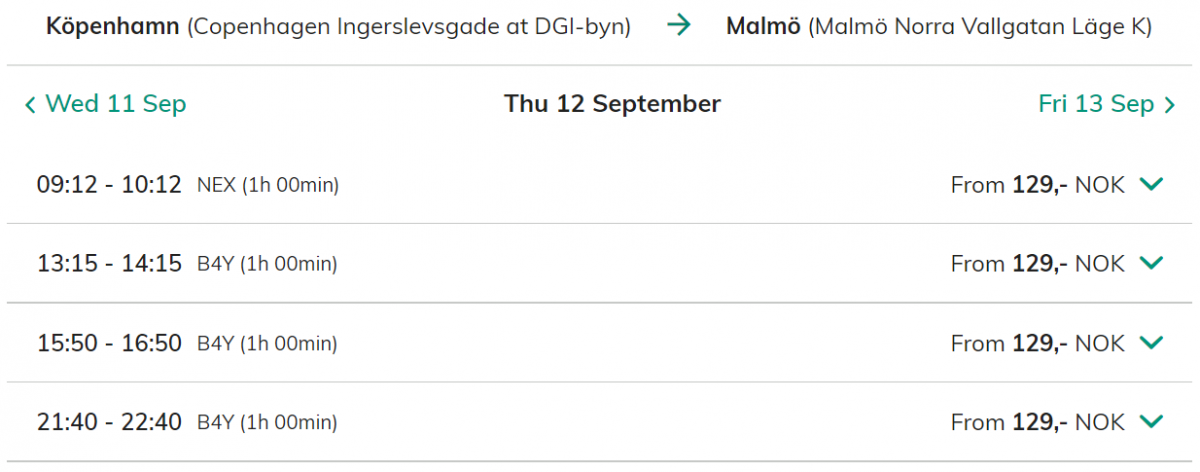Select the 09:12 - 10:12 departure time
This screenshot has height=472, width=1200.
point(109,185)
